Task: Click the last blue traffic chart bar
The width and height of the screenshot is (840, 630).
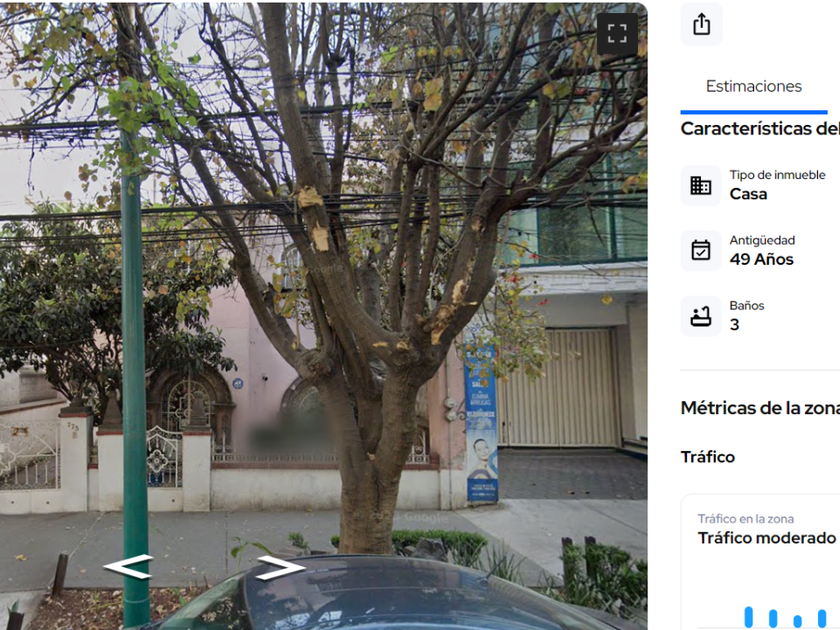Action: (822, 618)
